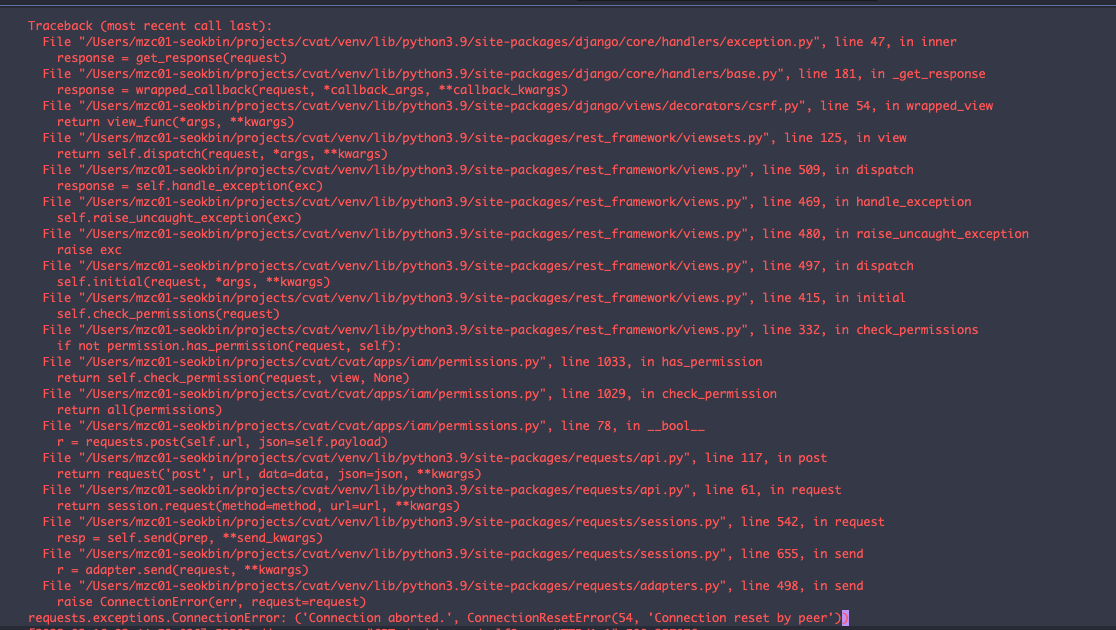Image resolution: width=1116 pixels, height=630 pixels.
Task: Click 'return self.dispatch(request, *args, **kwargs)' line
Action: (x=222, y=154)
